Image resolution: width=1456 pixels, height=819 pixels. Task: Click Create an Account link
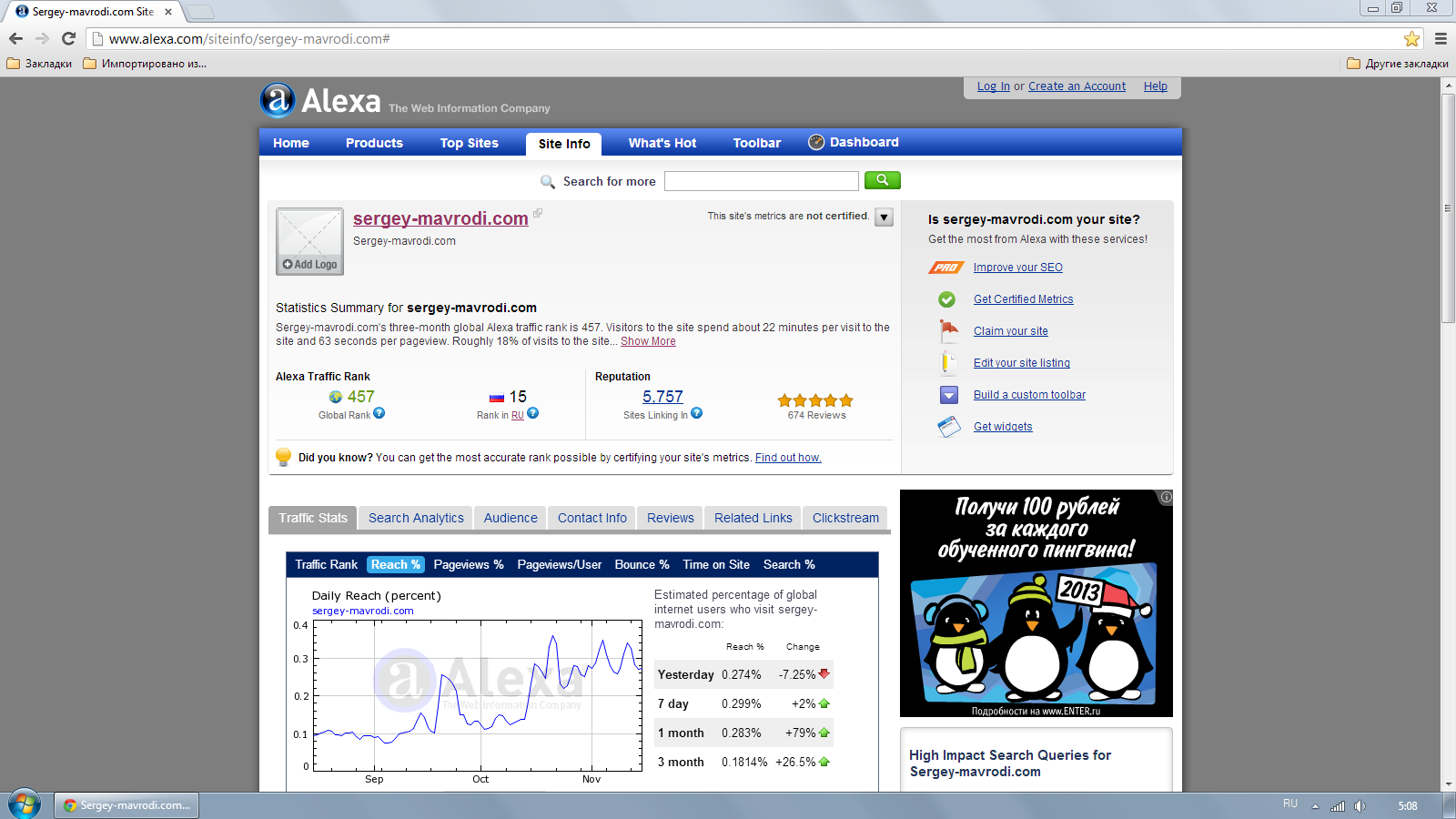[1077, 86]
